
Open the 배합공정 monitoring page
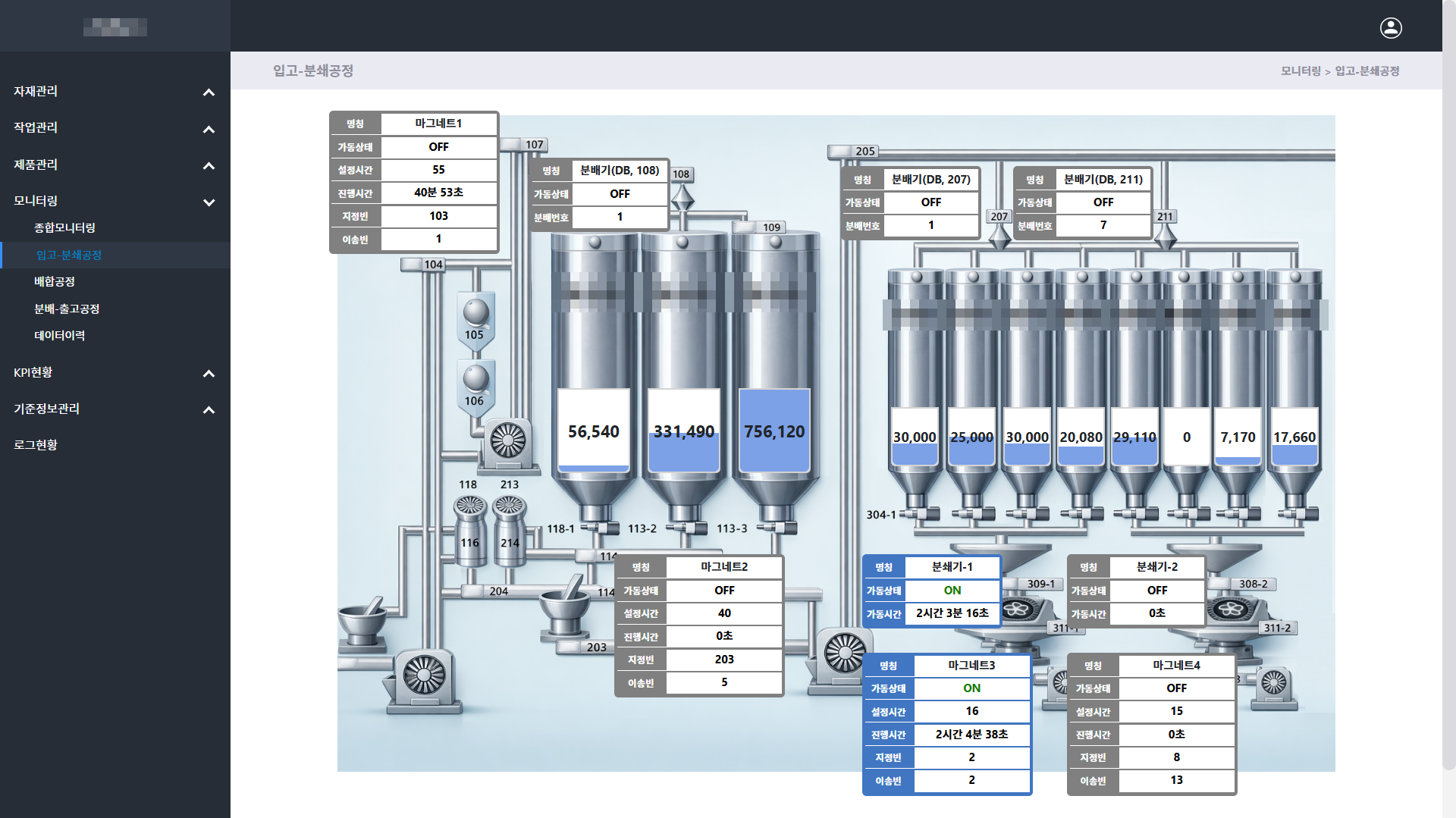click(x=55, y=282)
